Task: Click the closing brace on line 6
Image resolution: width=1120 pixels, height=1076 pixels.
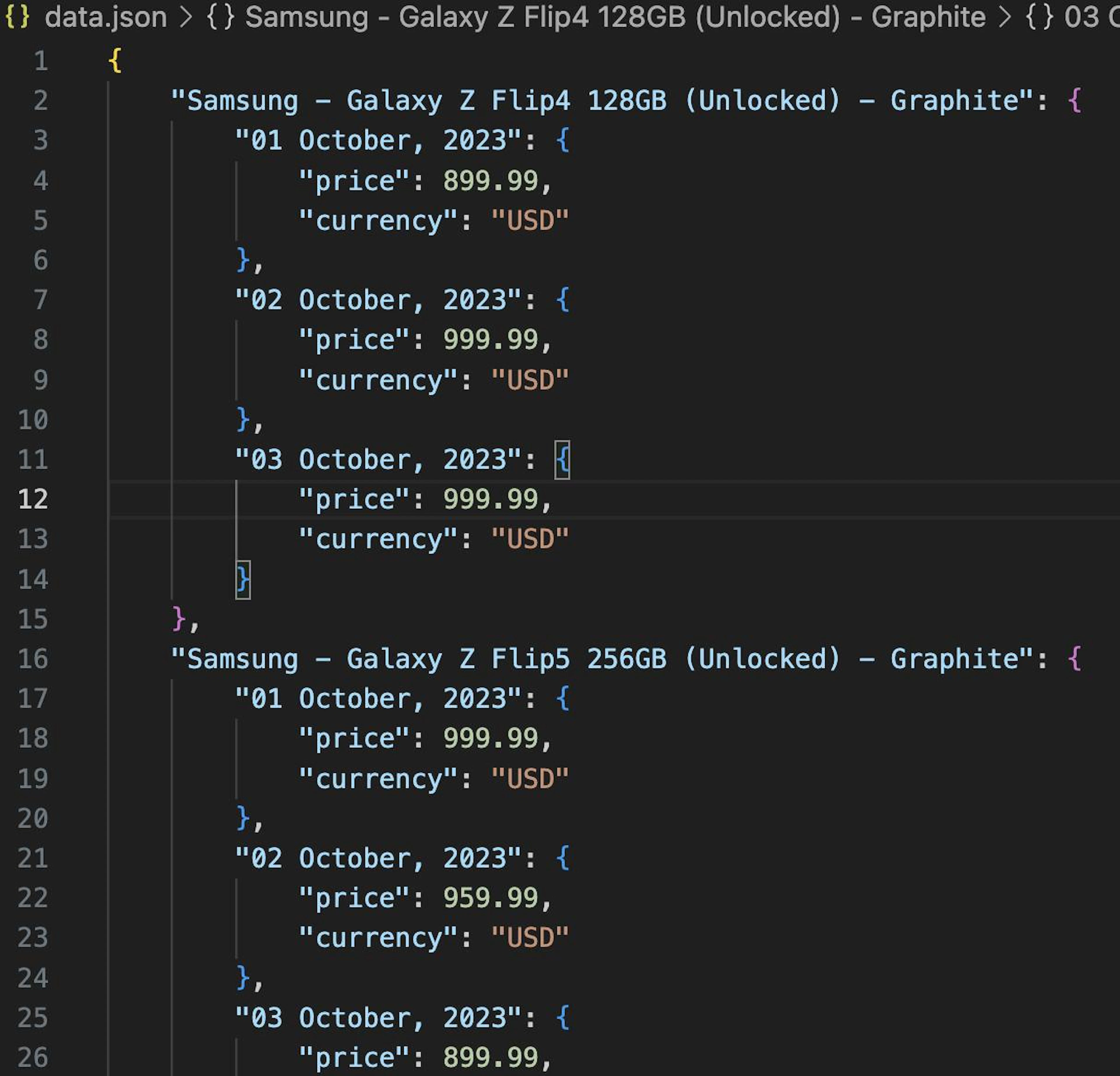Action: [243, 261]
